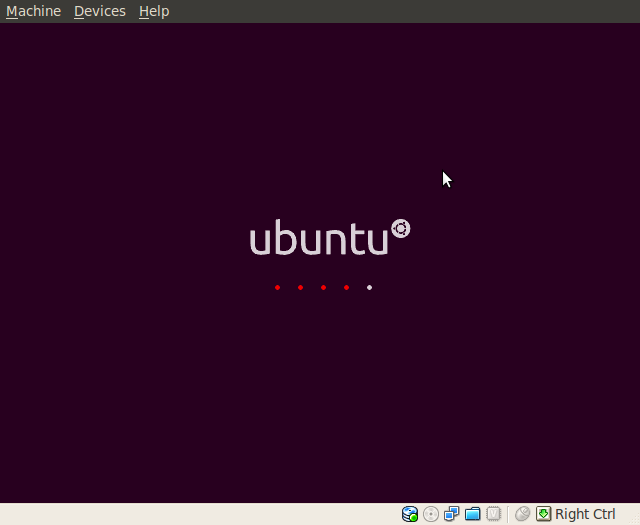The width and height of the screenshot is (640, 525).
Task: Click the virtualization features chip icon
Action: [493, 514]
